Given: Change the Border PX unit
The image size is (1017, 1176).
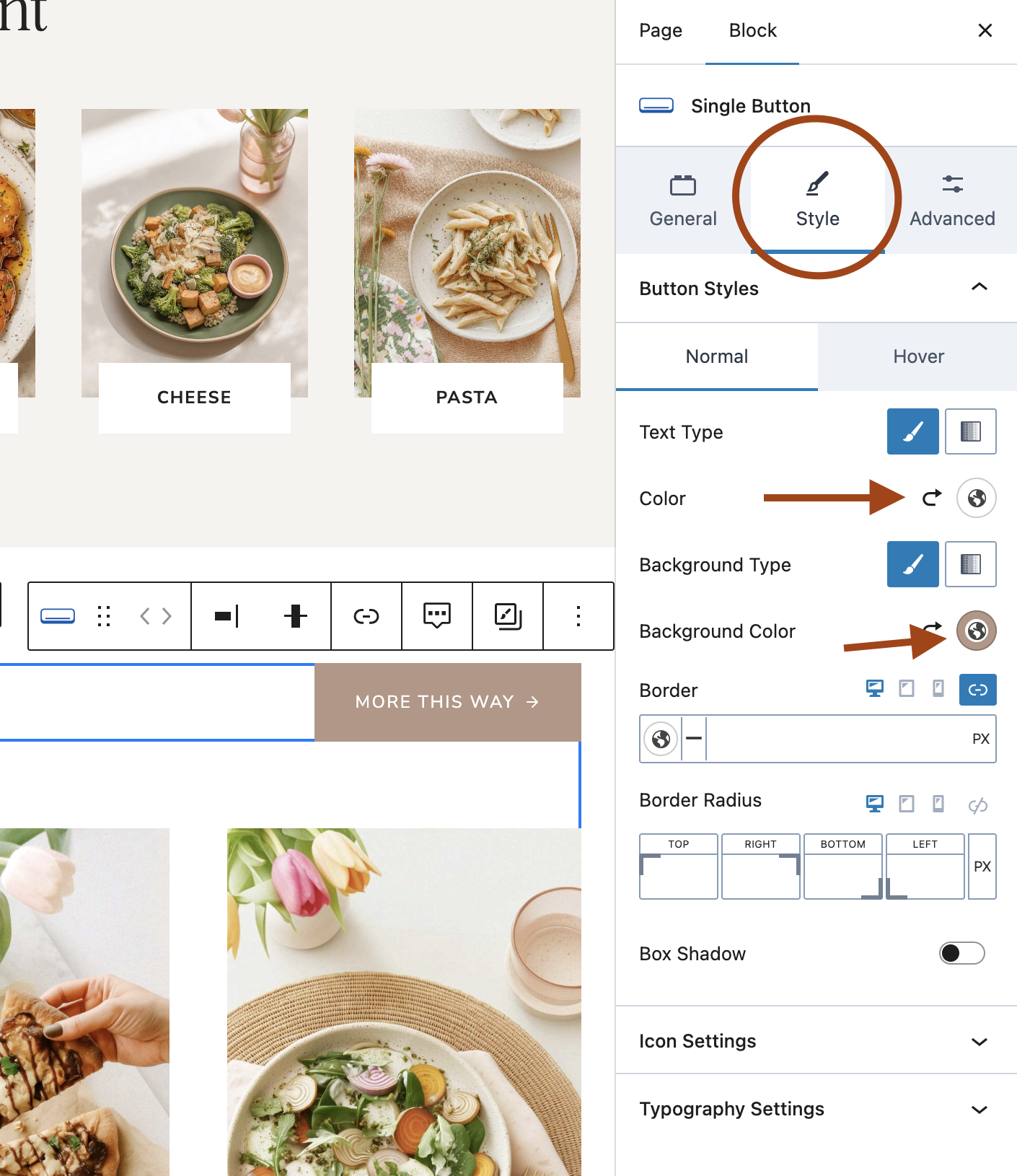Looking at the screenshot, I should (x=980, y=739).
